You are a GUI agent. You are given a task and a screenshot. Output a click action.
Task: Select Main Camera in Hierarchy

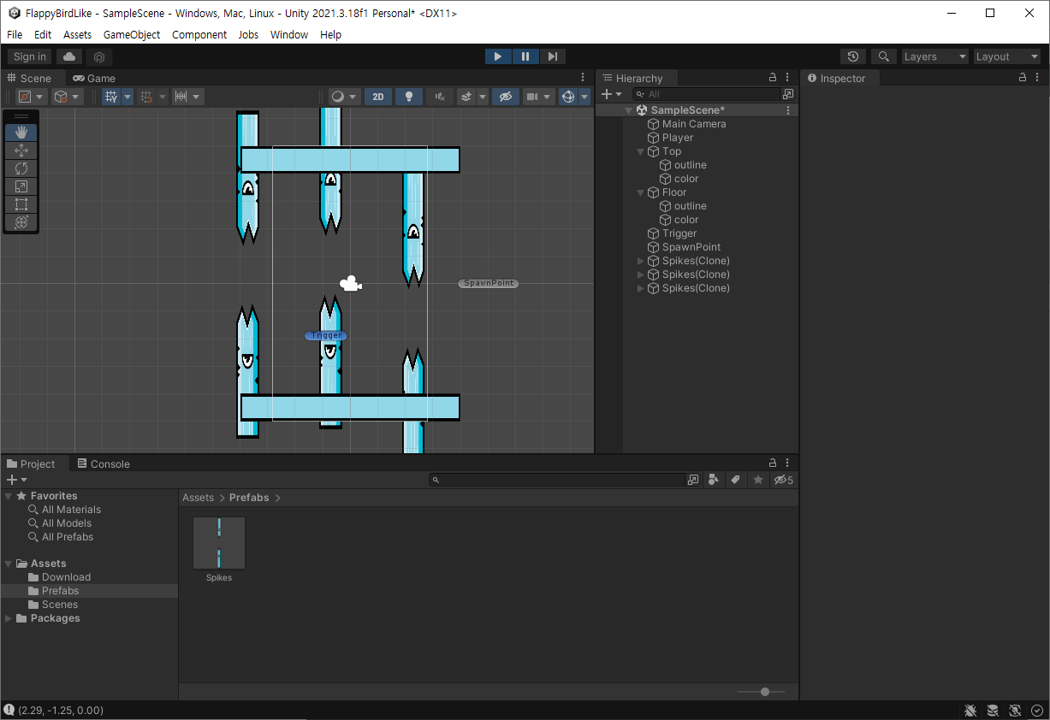tap(694, 124)
